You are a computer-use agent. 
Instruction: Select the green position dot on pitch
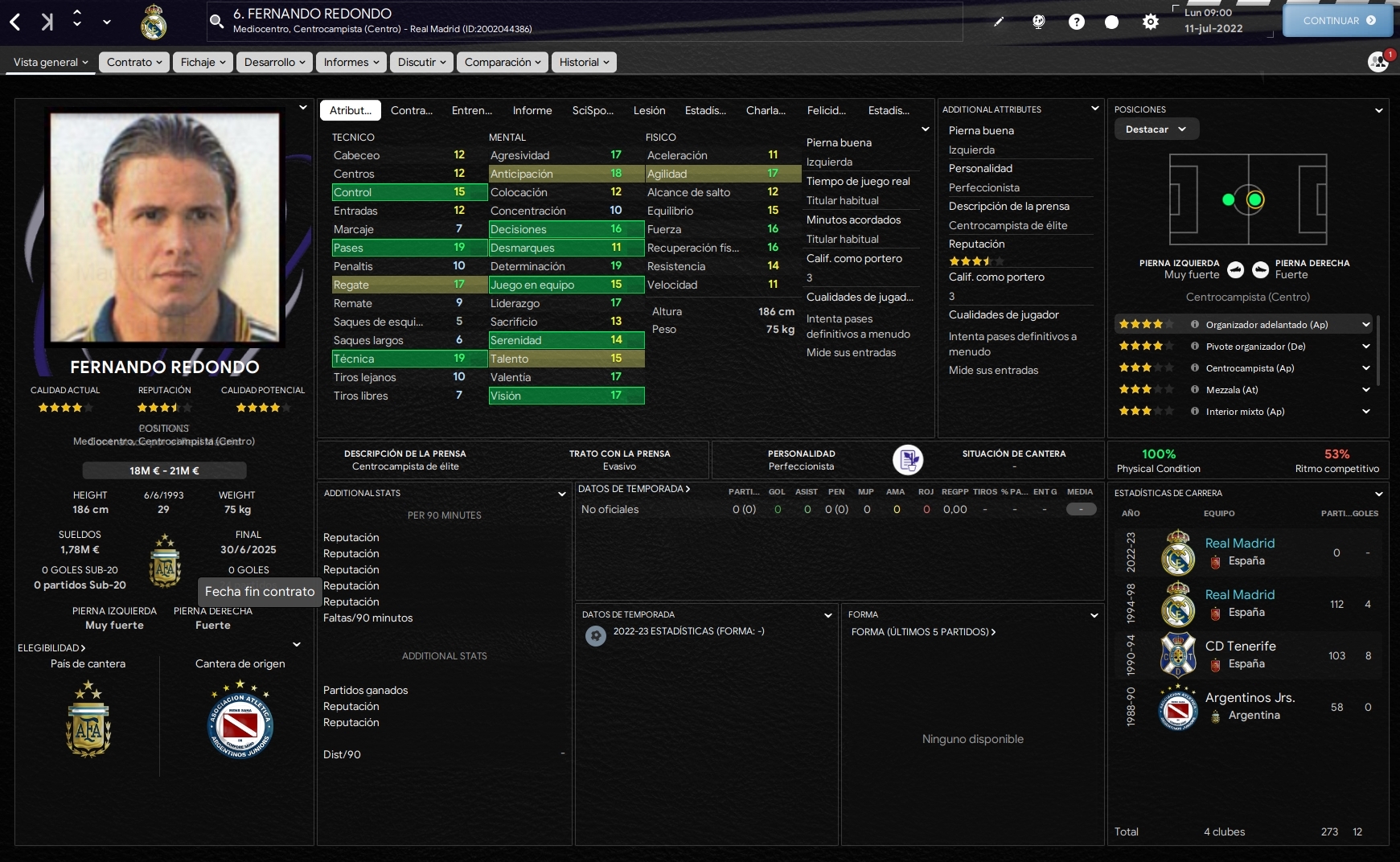[x=1228, y=199]
